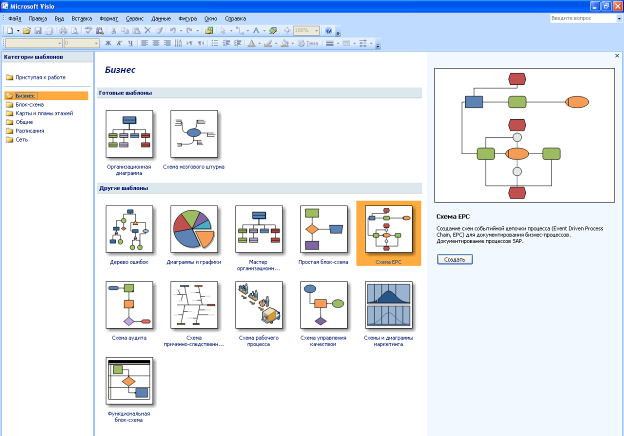Screen dimensions: 624x436
Task: Select the Бизнес category folder
Action: click(47, 95)
